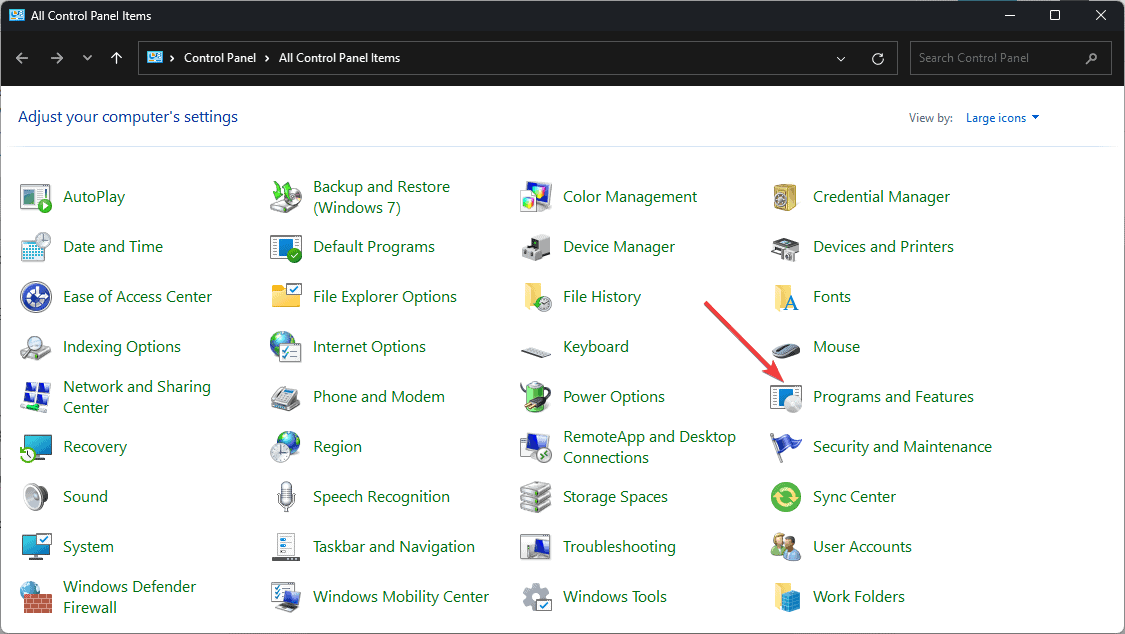1125x634 pixels.
Task: Open the Storage Spaces icon
Action: 535,497
